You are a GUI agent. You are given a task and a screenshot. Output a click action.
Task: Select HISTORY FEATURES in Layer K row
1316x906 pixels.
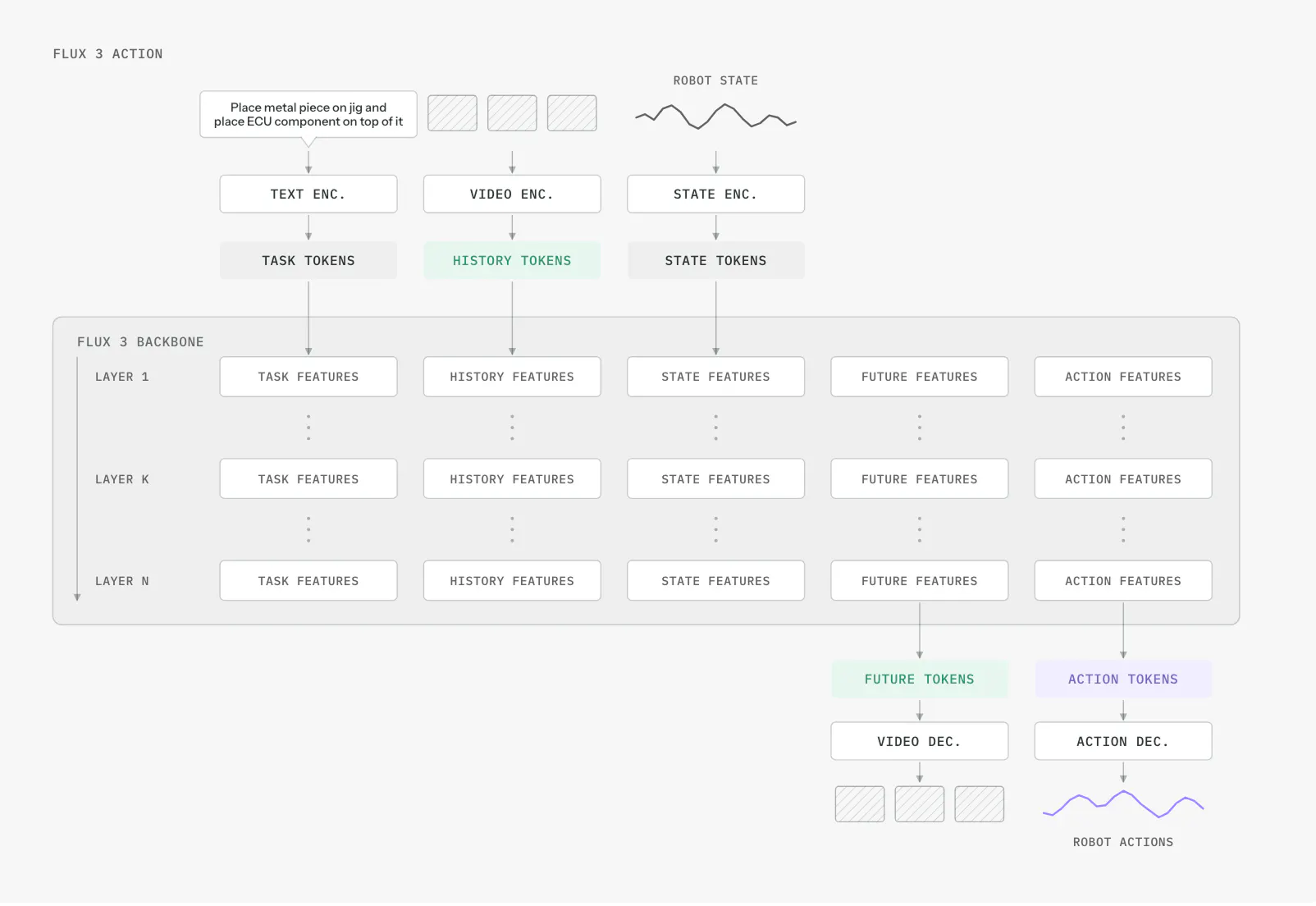tap(512, 479)
